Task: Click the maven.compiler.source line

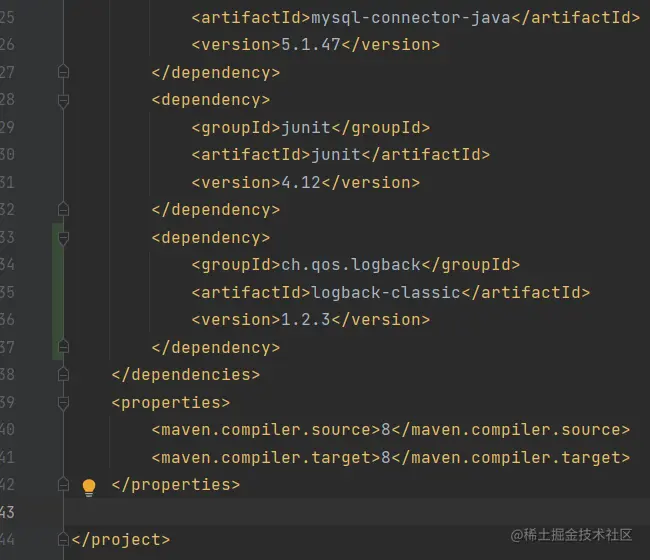Action: (x=390, y=430)
